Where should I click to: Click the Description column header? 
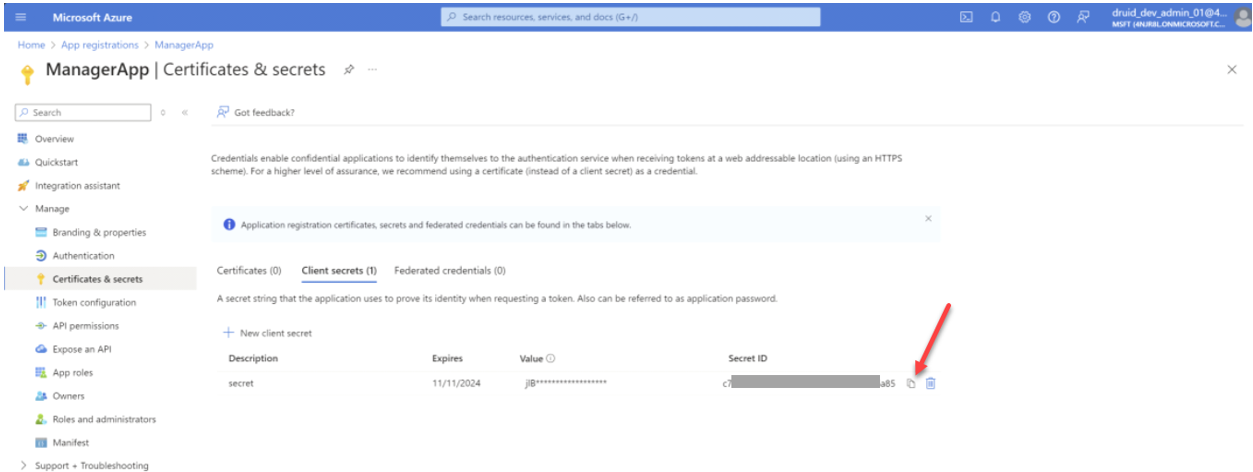253,358
